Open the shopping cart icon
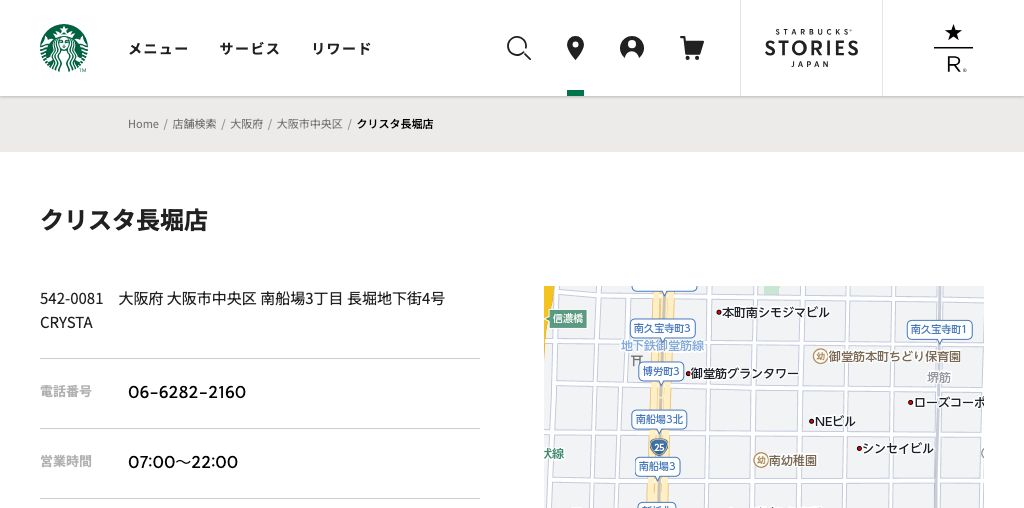Viewport: 1024px width, 508px height. (692, 48)
